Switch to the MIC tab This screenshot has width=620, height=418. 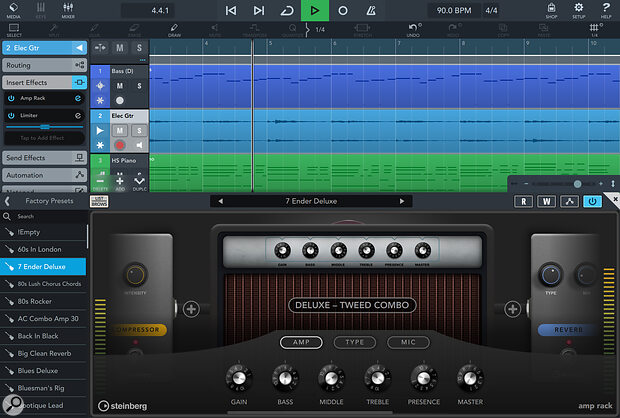[408, 342]
